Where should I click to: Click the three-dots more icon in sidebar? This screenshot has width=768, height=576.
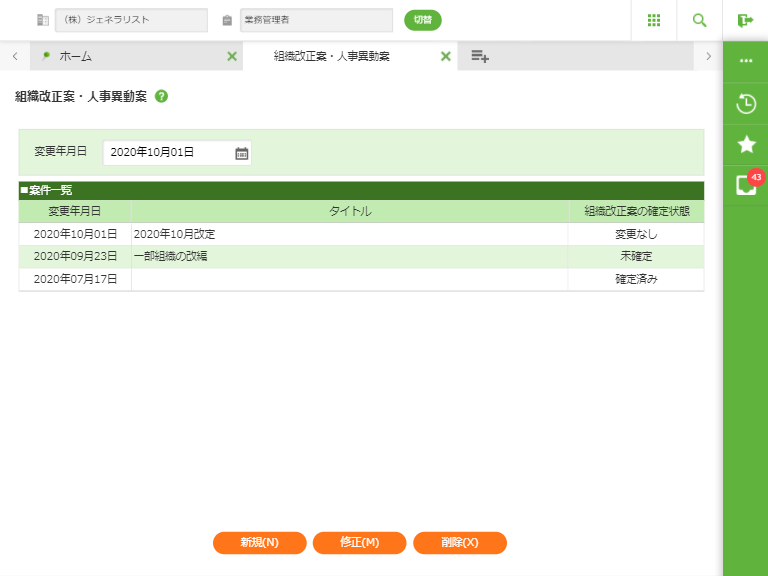746,61
